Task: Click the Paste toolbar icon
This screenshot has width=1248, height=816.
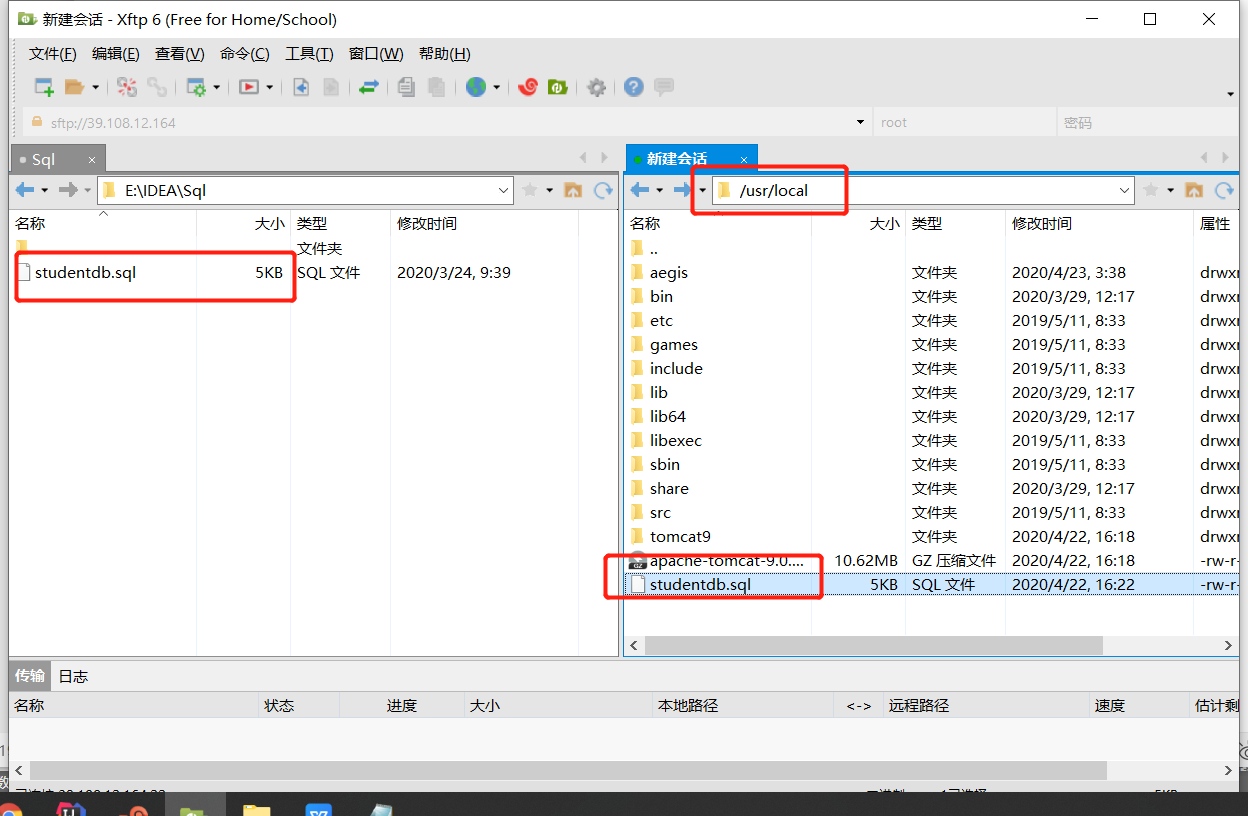Action: pos(436,87)
